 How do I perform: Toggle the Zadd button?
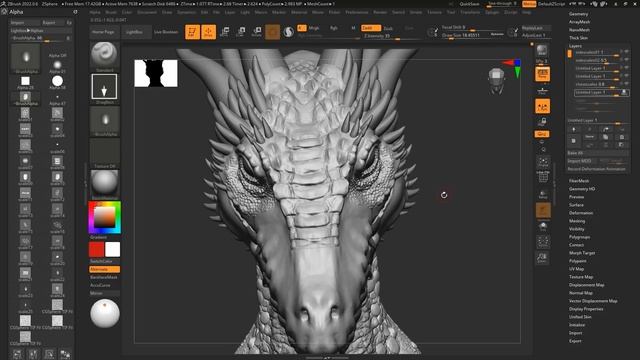pyautogui.click(x=371, y=28)
